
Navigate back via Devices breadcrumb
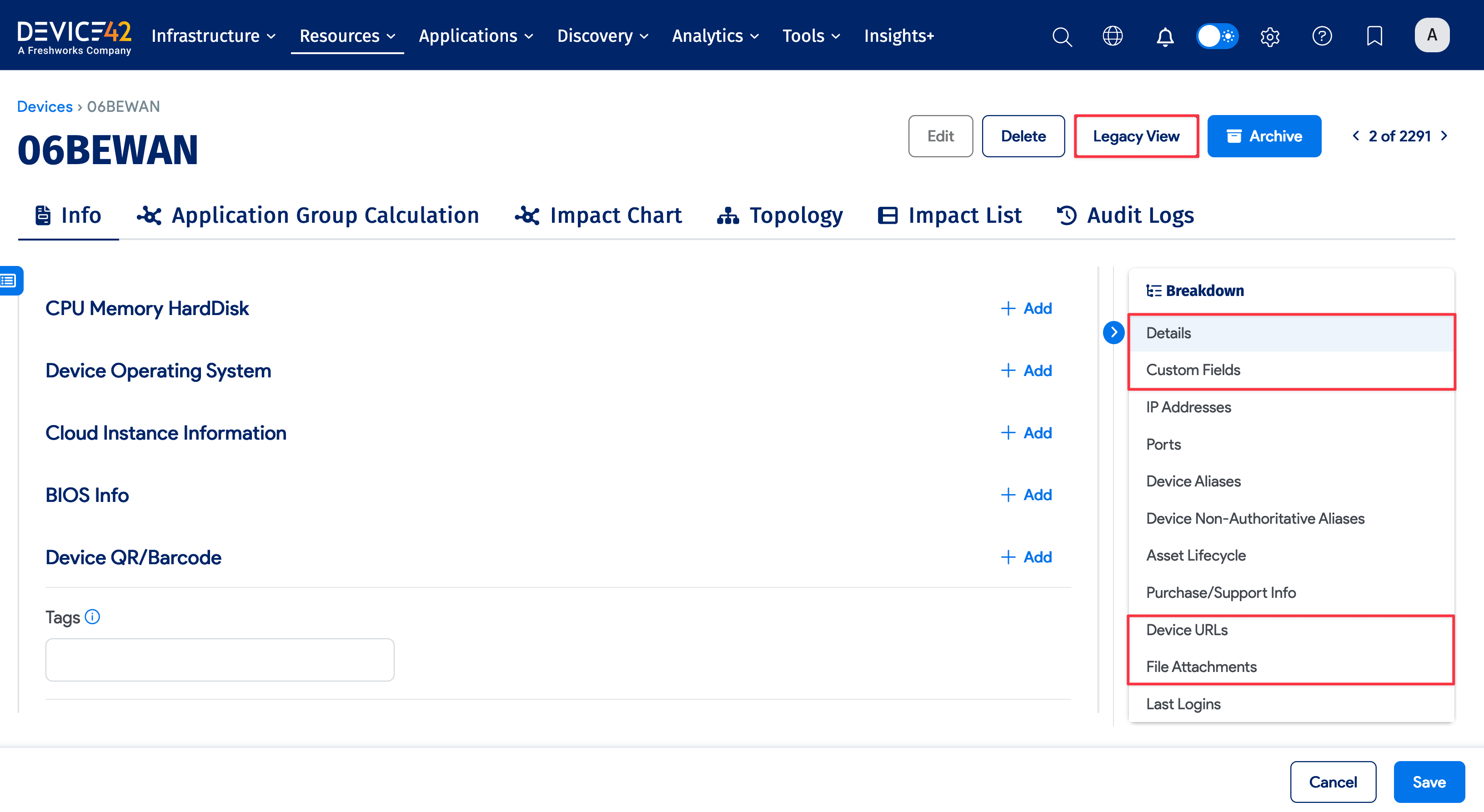coord(45,106)
